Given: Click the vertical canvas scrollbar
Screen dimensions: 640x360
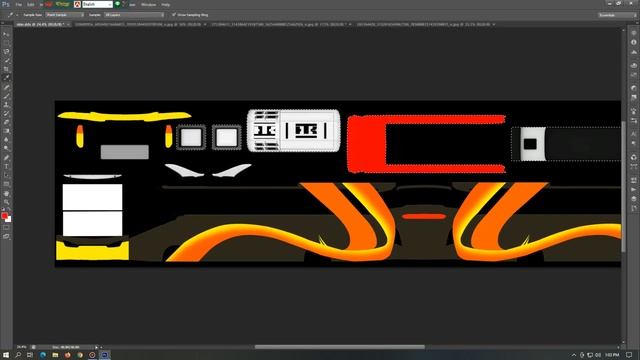Looking at the screenshot, I should click(623, 186).
